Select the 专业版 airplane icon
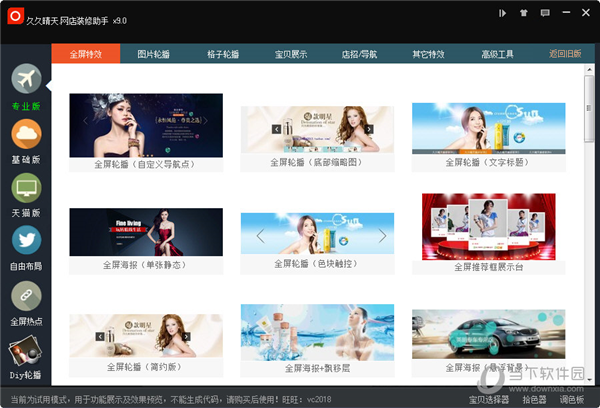 26,79
